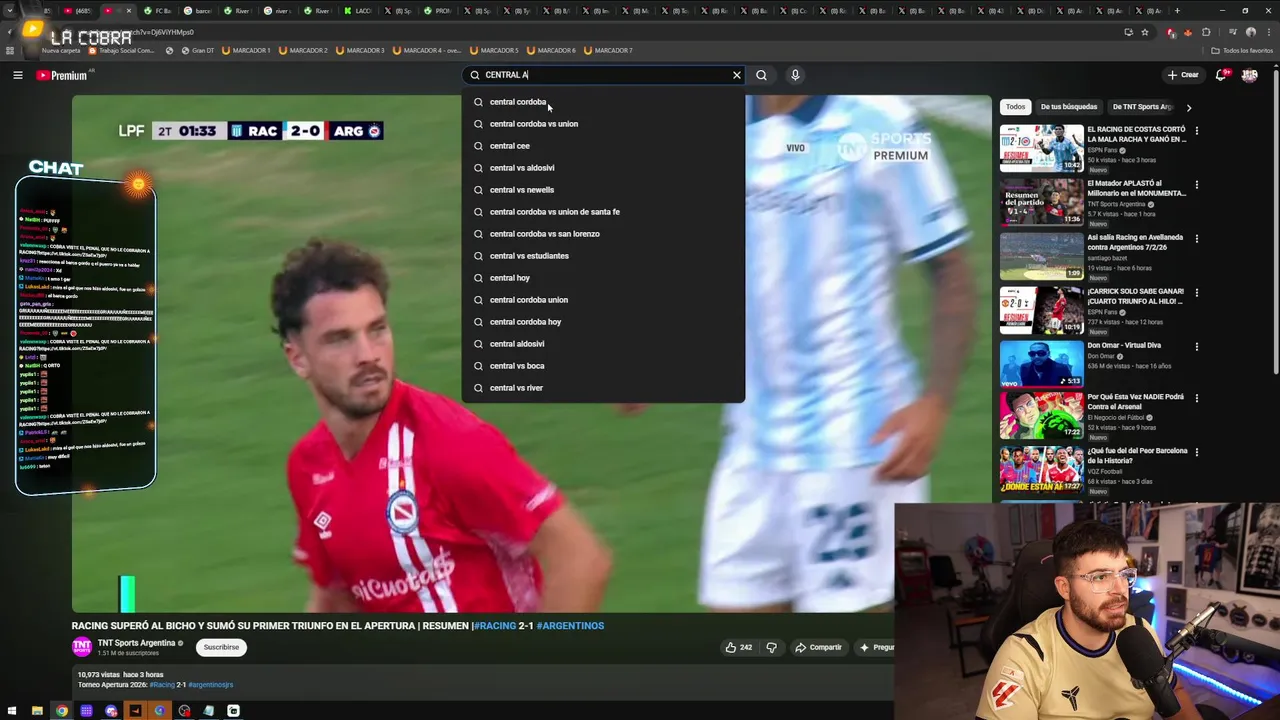Choose suggestion 'central cordoba'
Viewport: 1280px width, 720px height.
(603, 102)
